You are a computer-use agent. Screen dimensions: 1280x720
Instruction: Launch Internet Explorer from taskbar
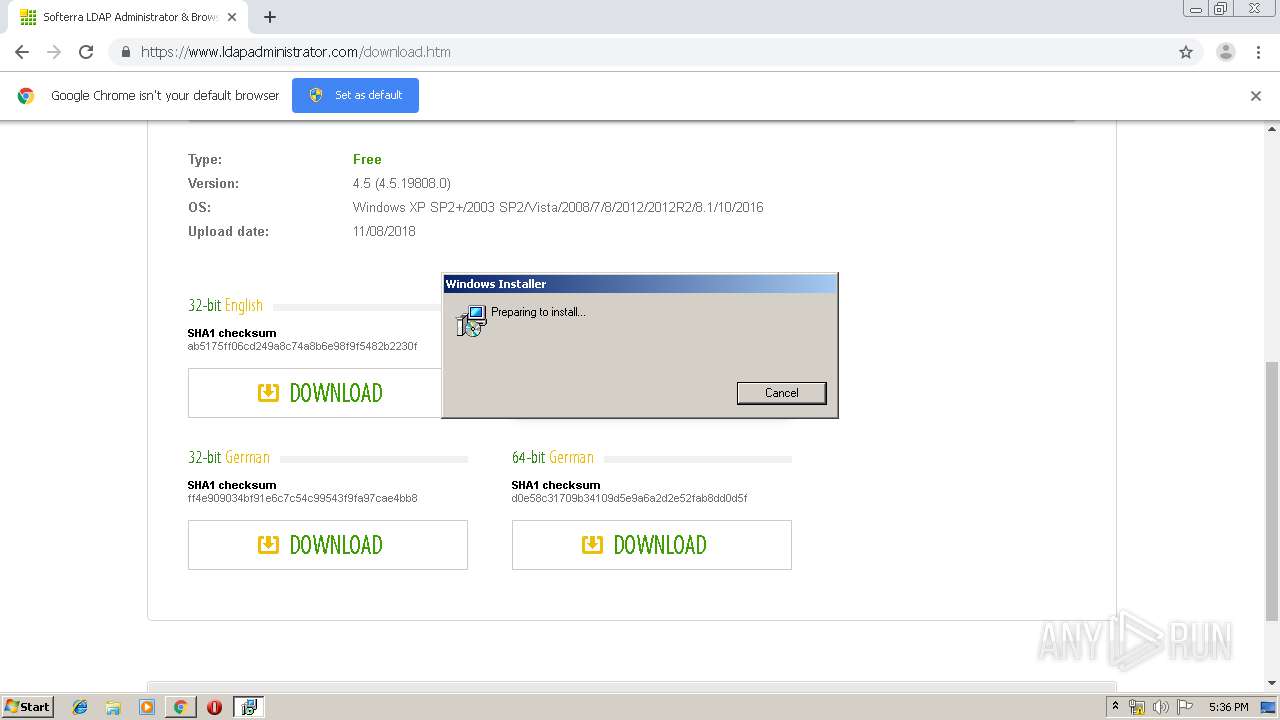[x=80, y=707]
